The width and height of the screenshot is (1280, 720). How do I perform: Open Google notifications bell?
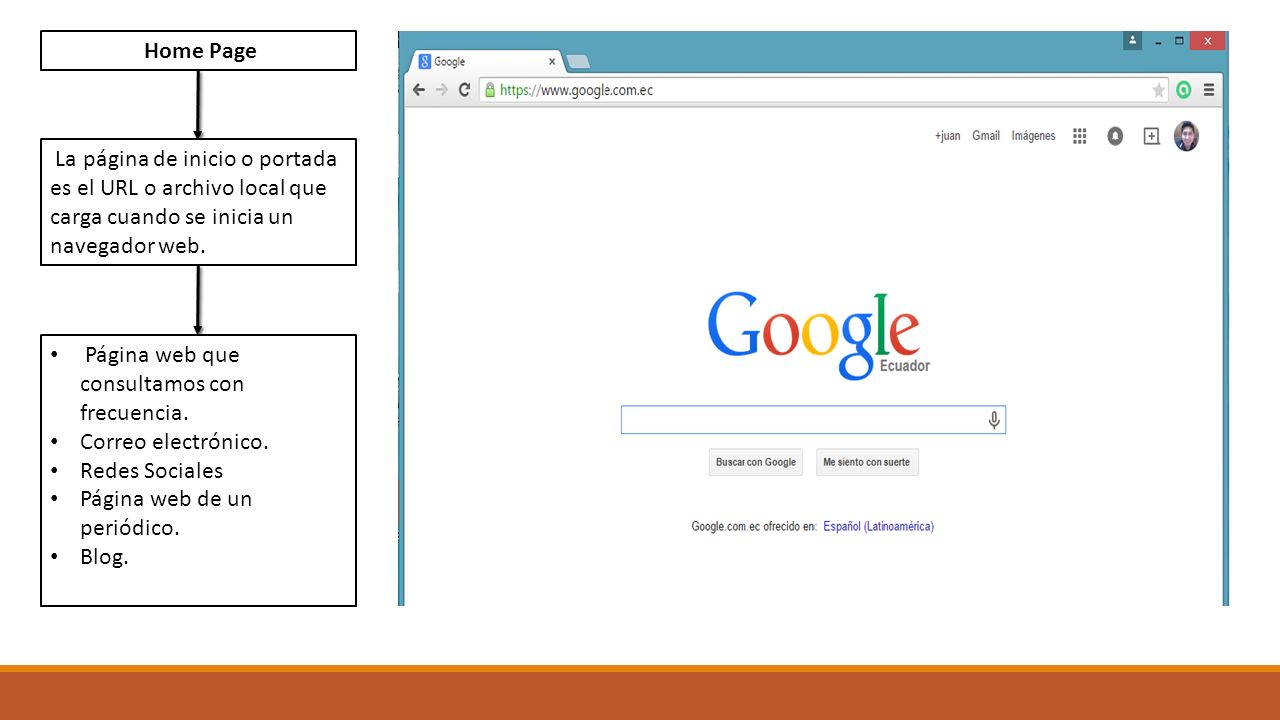pyautogui.click(x=1115, y=136)
